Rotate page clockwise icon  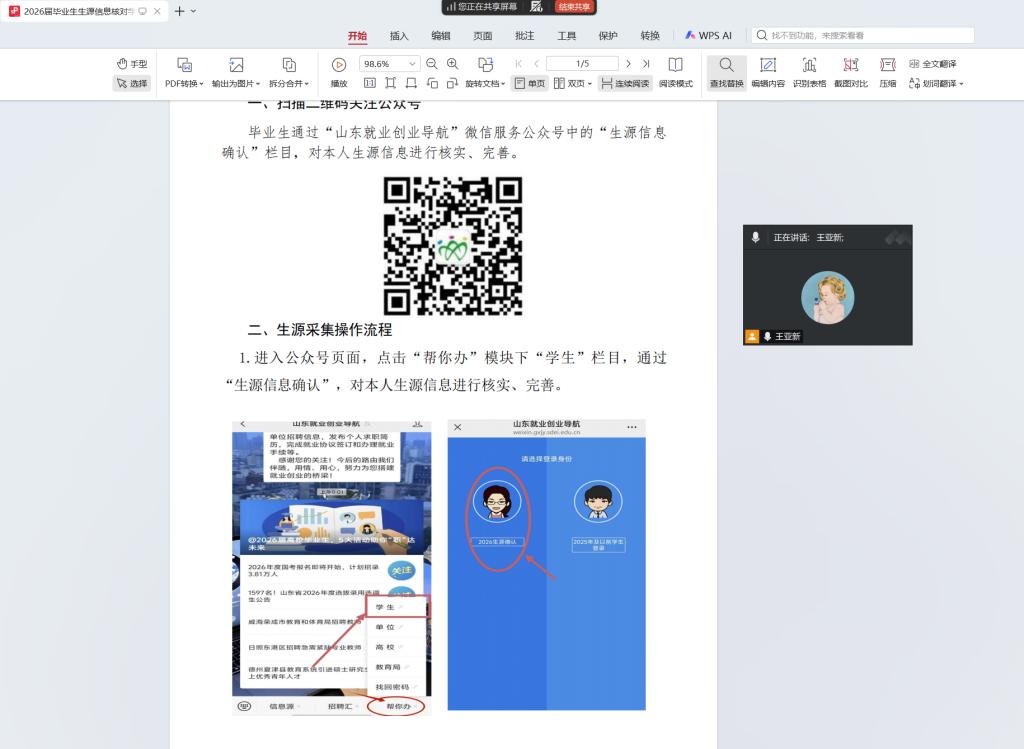point(453,83)
